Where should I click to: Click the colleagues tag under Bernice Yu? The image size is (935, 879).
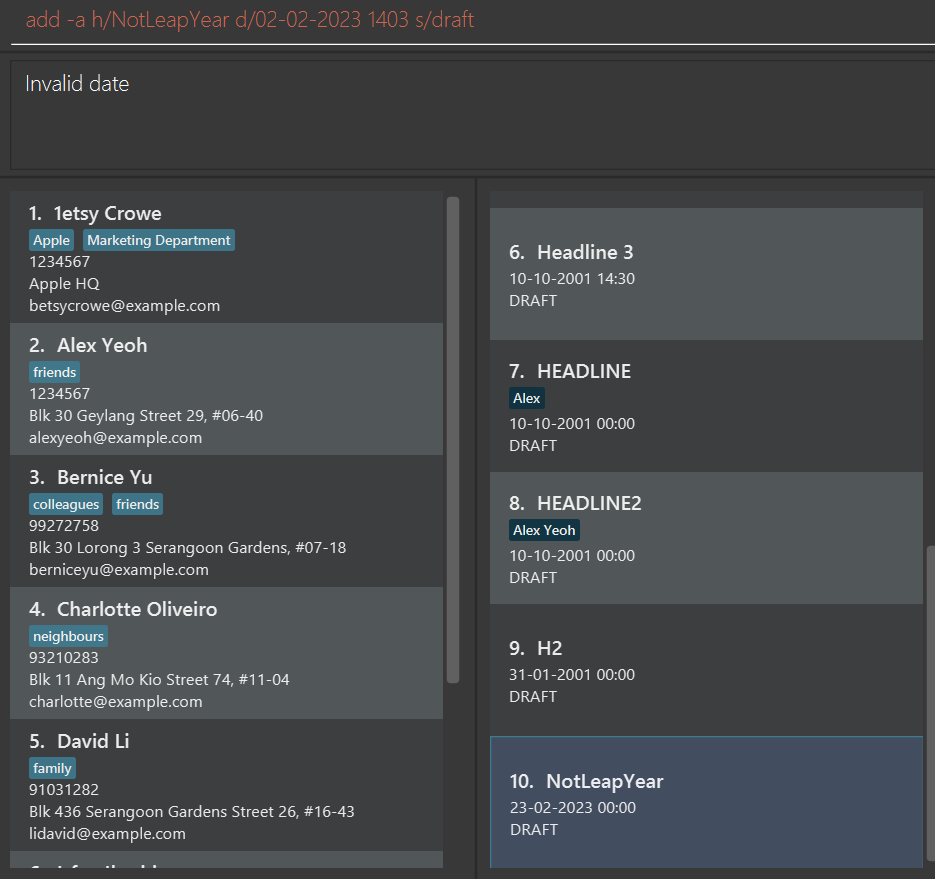coord(66,505)
